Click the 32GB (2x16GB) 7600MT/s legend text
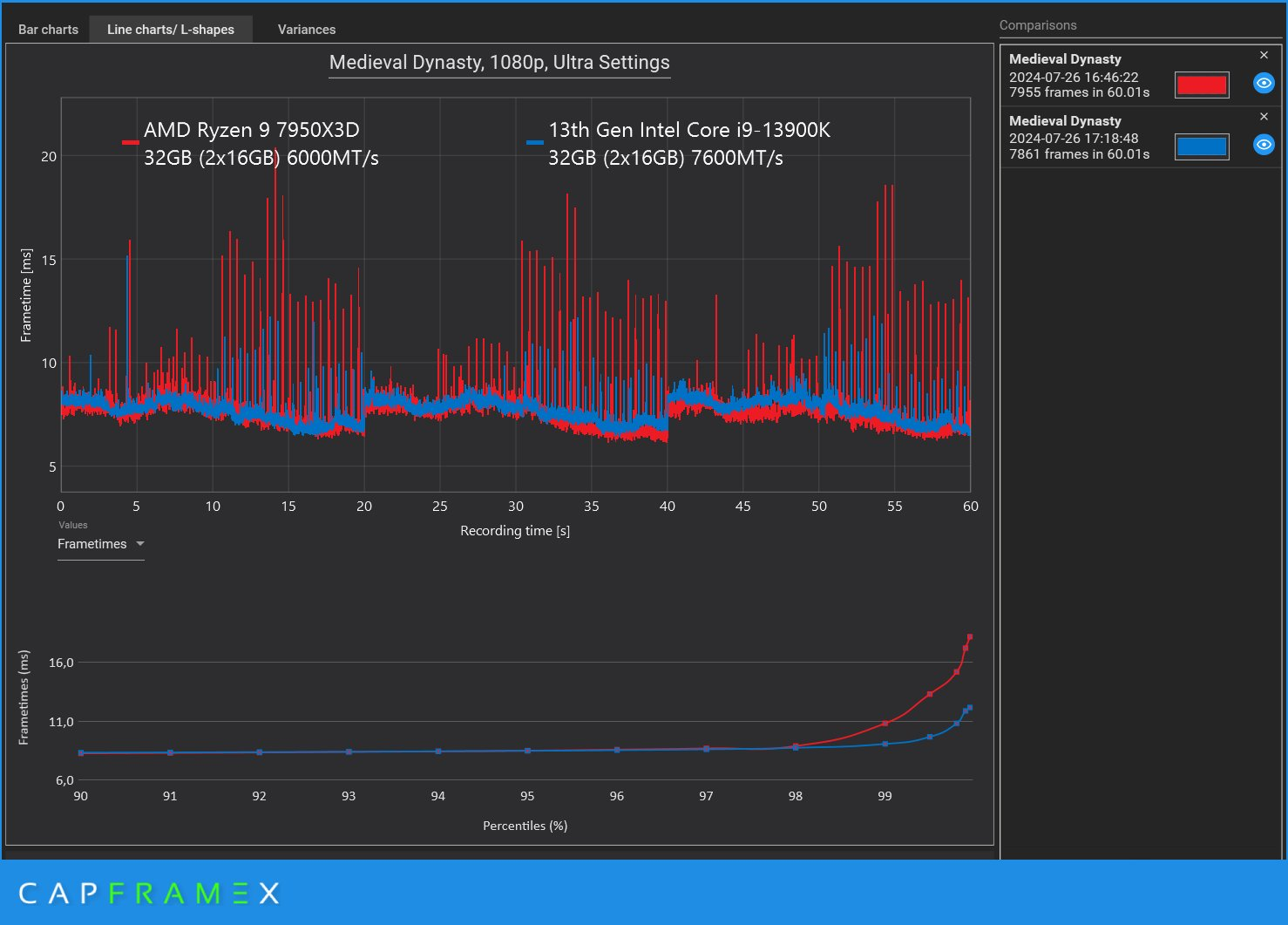 tap(666, 158)
